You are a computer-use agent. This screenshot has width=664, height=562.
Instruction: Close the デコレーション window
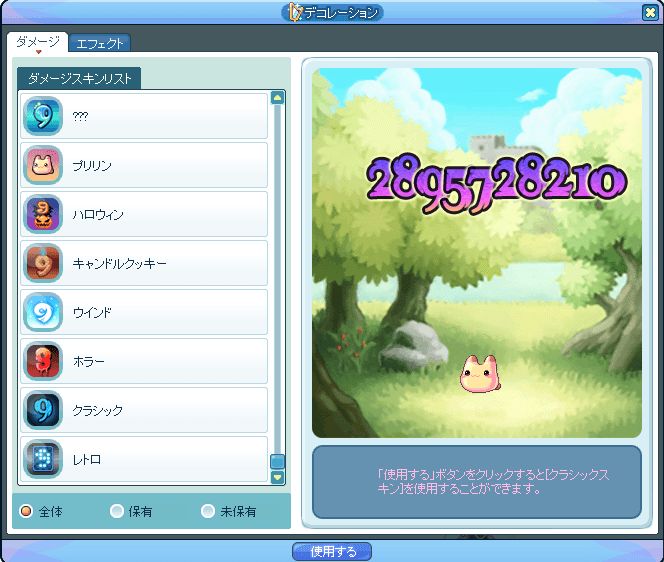pos(649,12)
